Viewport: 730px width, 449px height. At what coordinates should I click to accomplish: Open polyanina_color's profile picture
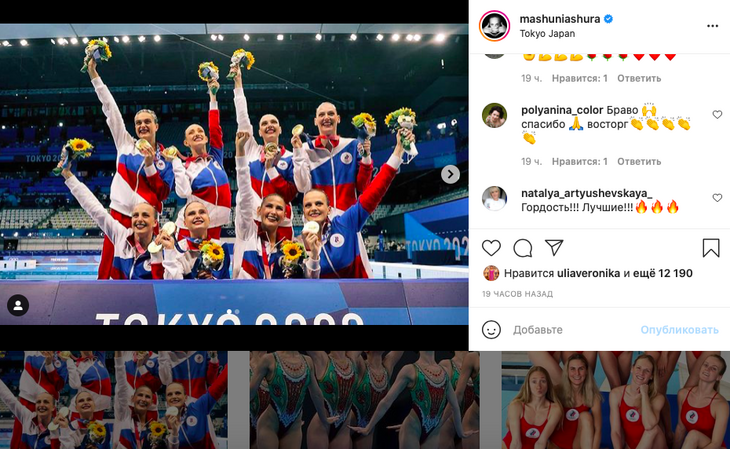coord(494,116)
